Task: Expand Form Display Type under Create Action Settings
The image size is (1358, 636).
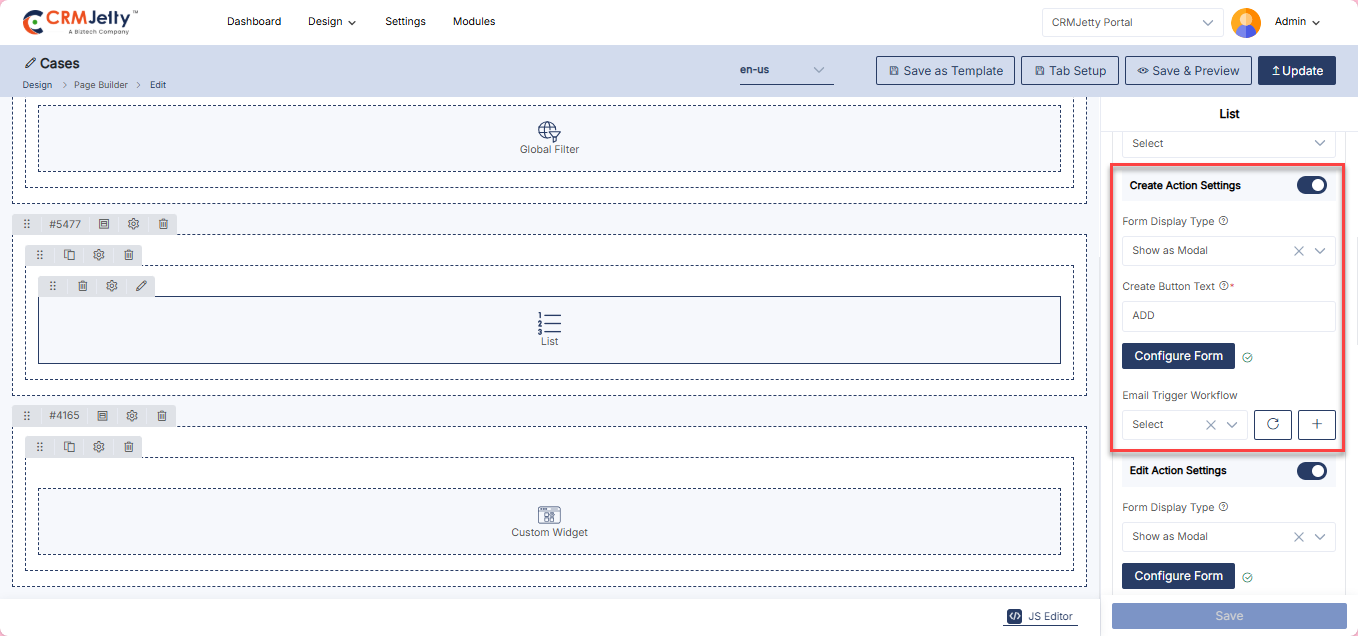Action: pyautogui.click(x=1320, y=251)
